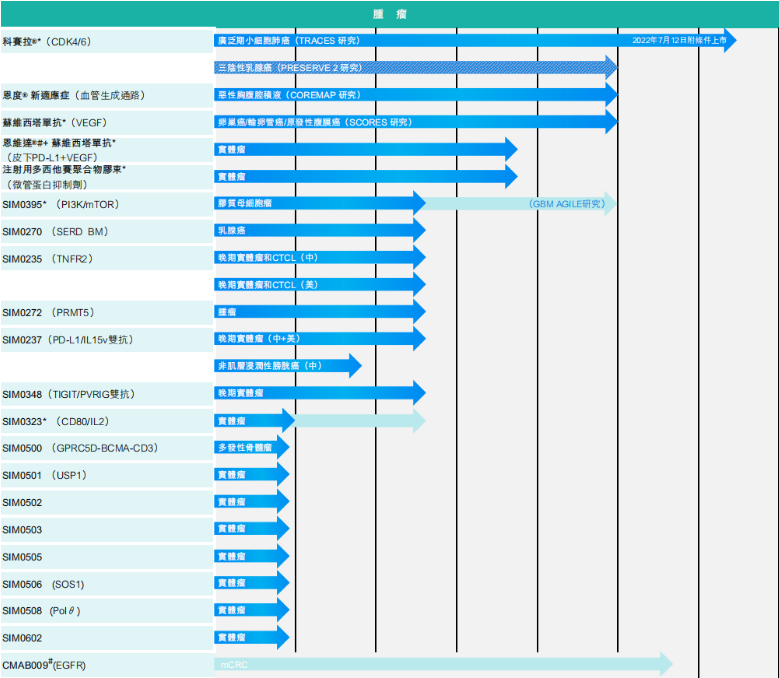Select the CMAB009 (EGFR) label
779x678 pixels.
tap(46, 664)
